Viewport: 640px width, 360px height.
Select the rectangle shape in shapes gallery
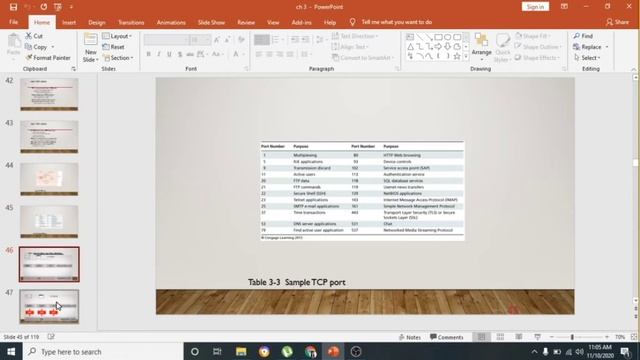pyautogui.click(x=438, y=37)
